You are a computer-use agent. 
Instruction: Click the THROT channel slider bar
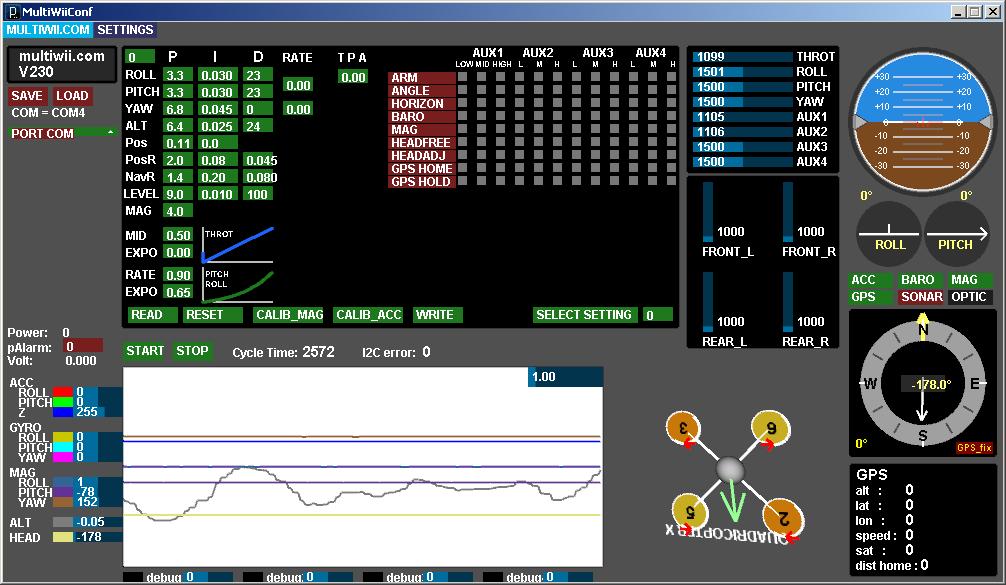(741, 57)
